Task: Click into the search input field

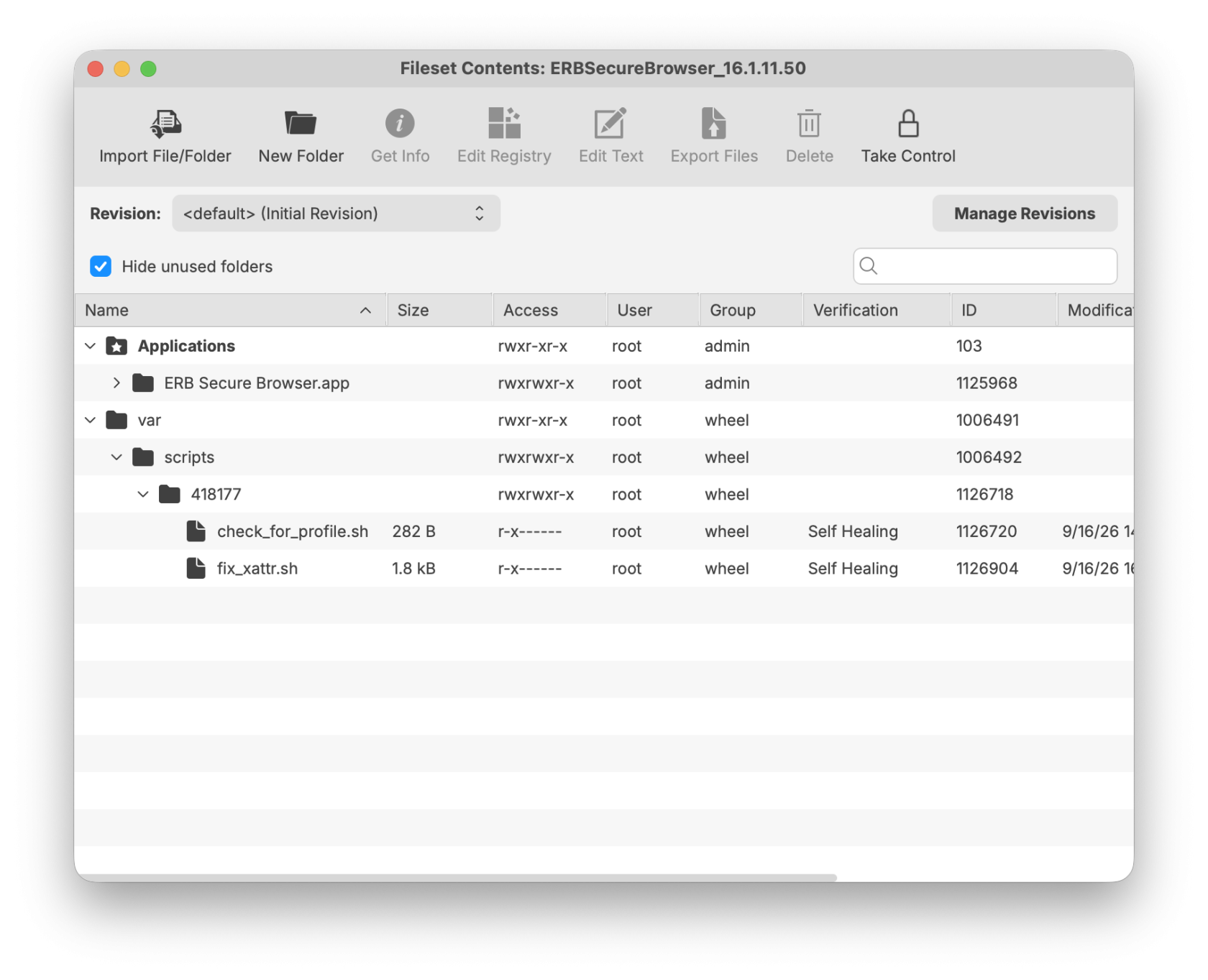Action: [x=985, y=266]
